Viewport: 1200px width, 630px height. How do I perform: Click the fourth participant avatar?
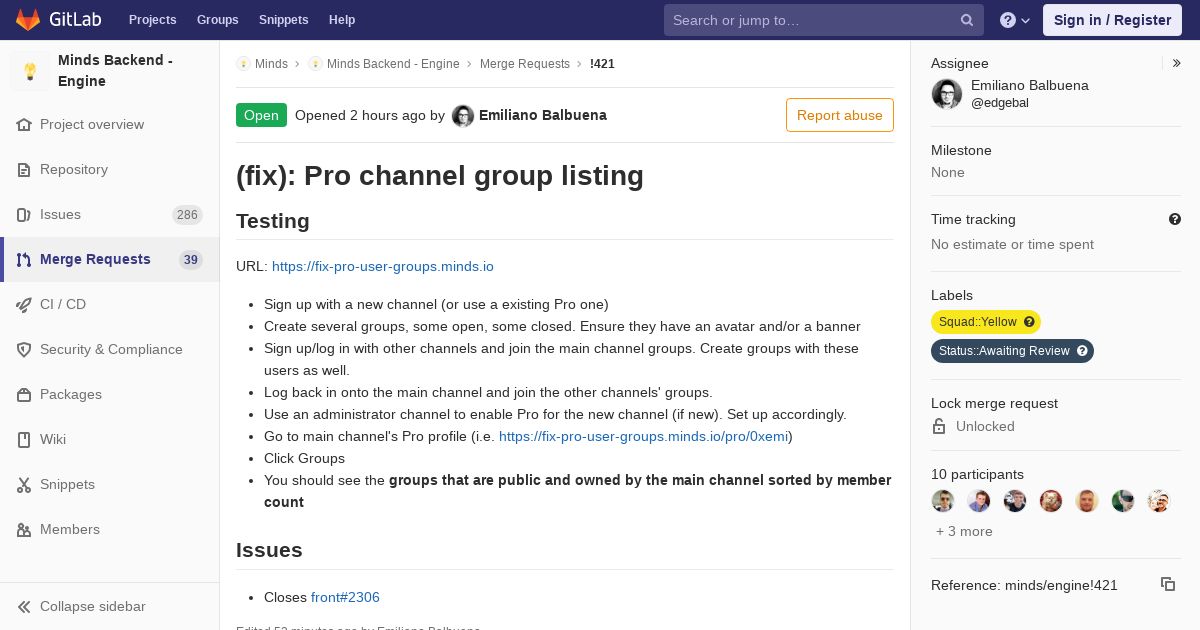point(1051,501)
